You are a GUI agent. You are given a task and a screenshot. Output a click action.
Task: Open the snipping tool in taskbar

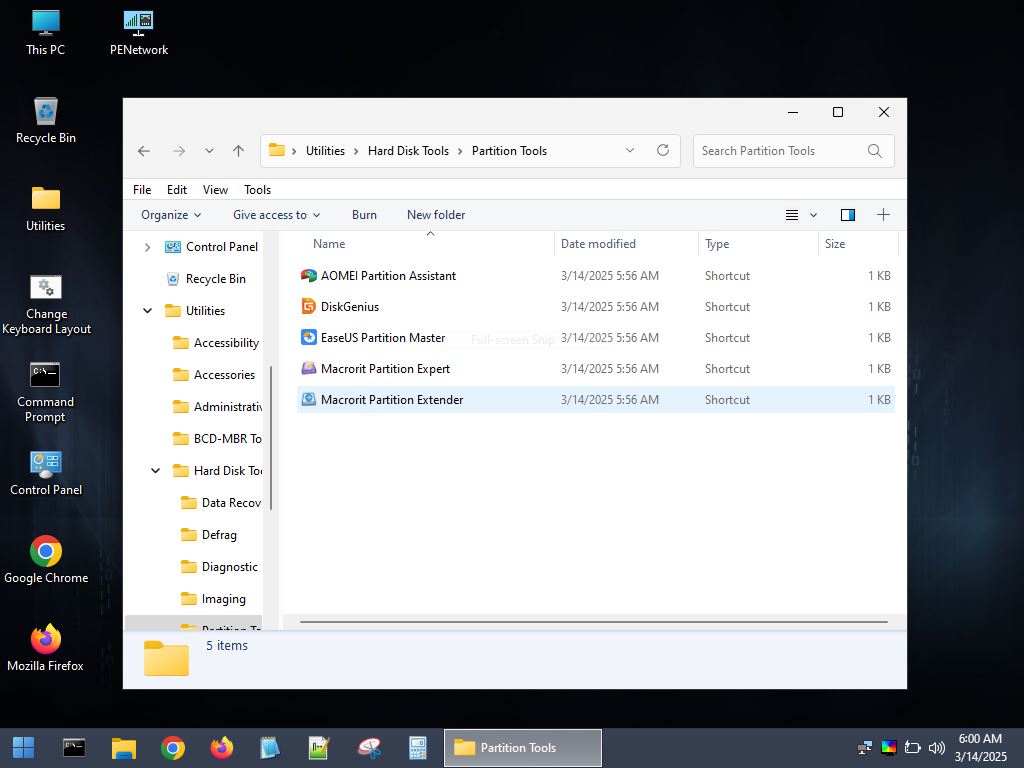coord(369,748)
